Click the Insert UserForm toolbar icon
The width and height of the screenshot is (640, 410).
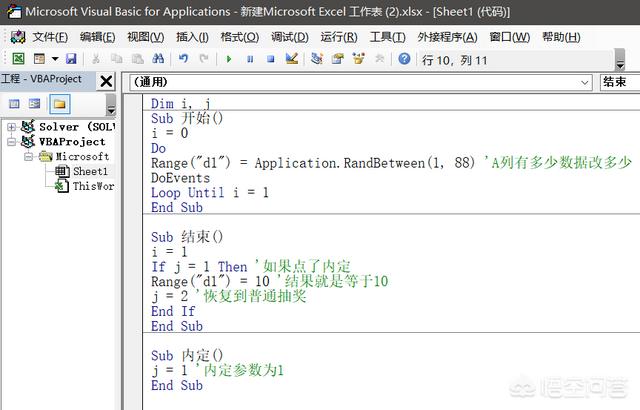click(40, 59)
